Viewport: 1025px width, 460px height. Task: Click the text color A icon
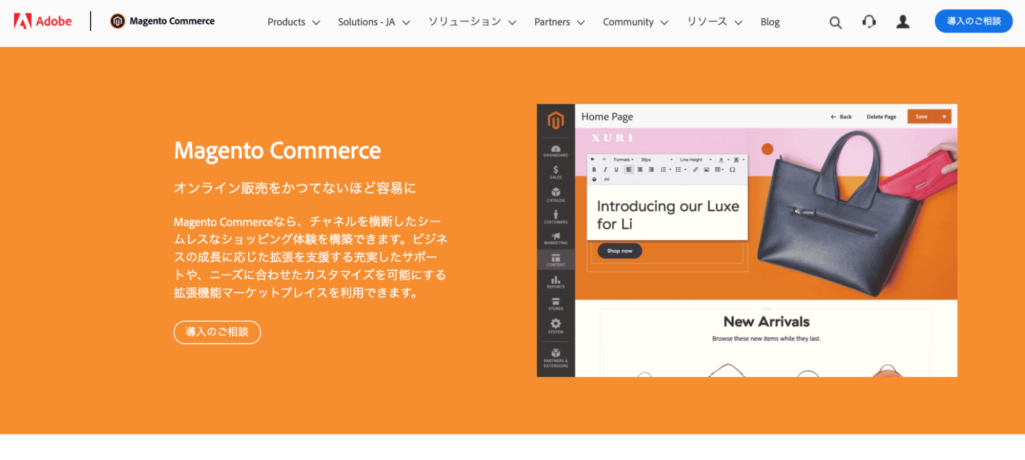tap(721, 159)
